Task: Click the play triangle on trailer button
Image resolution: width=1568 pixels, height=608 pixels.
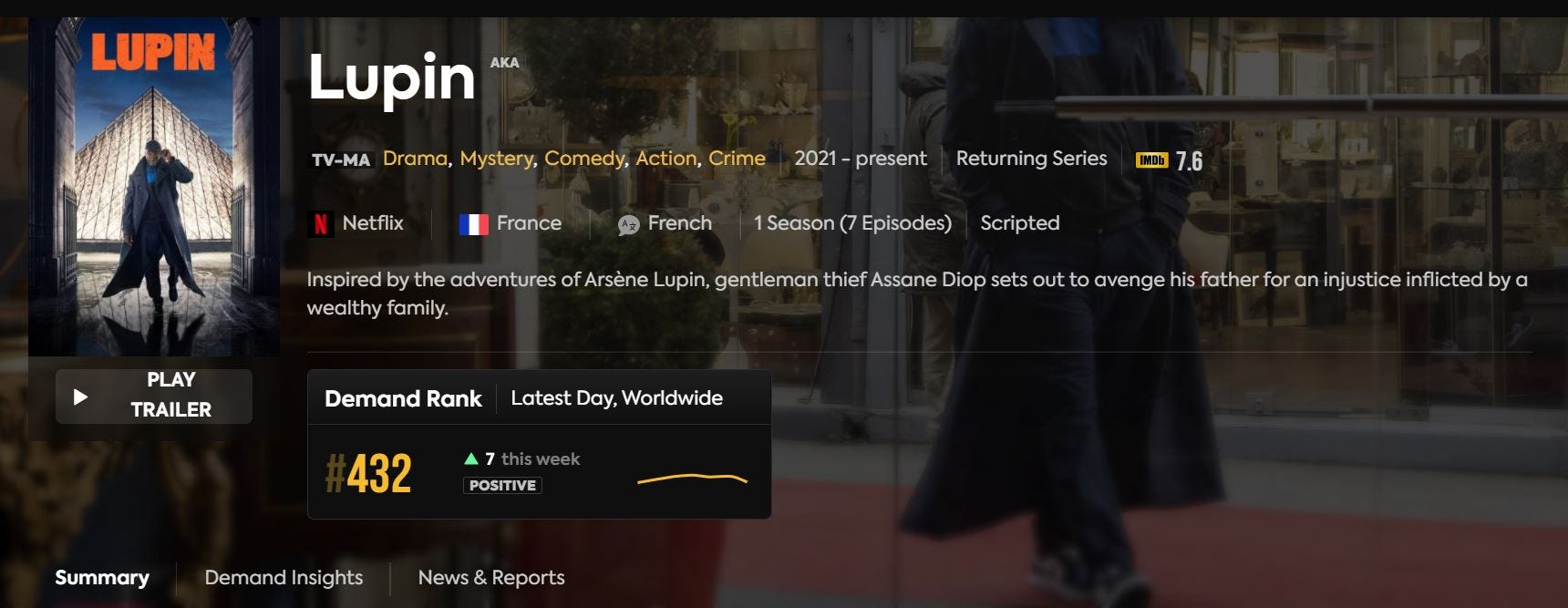Action: (80, 397)
